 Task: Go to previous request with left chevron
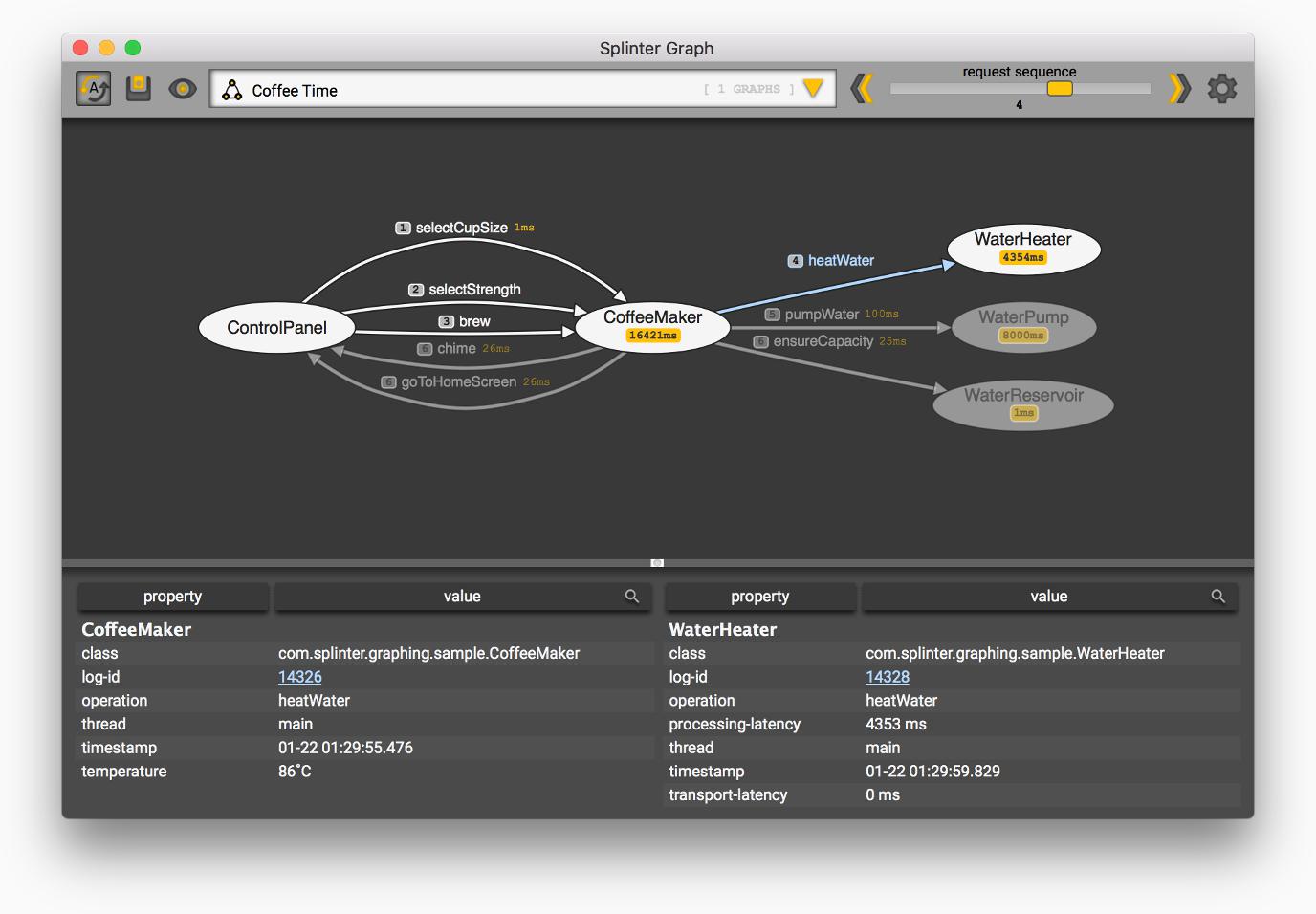[862, 89]
